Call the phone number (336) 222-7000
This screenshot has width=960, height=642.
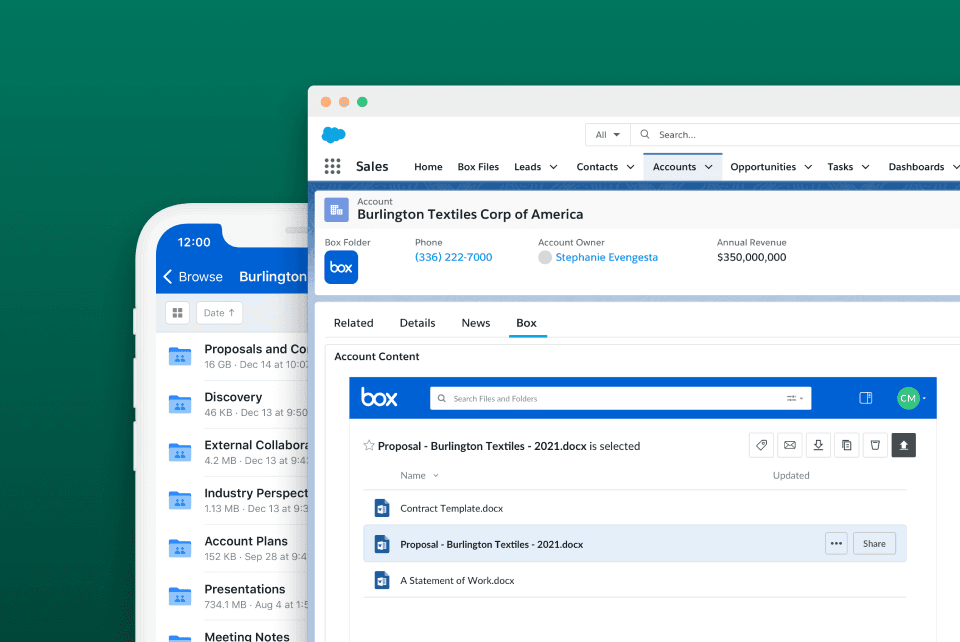click(454, 258)
